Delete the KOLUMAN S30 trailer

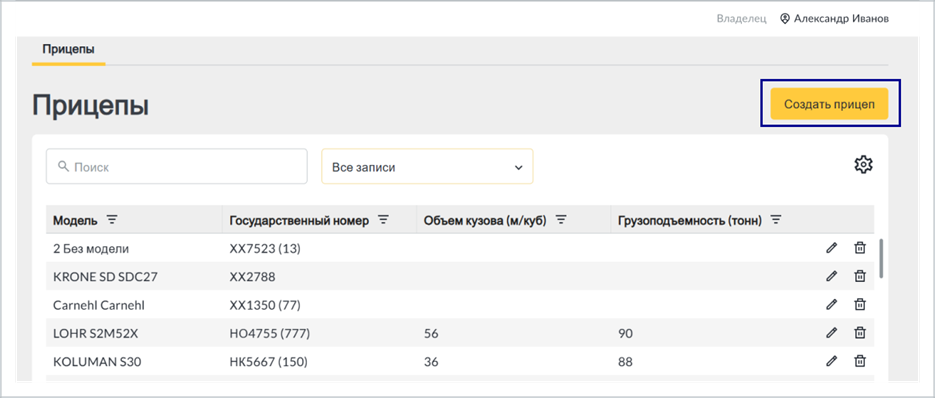(859, 360)
